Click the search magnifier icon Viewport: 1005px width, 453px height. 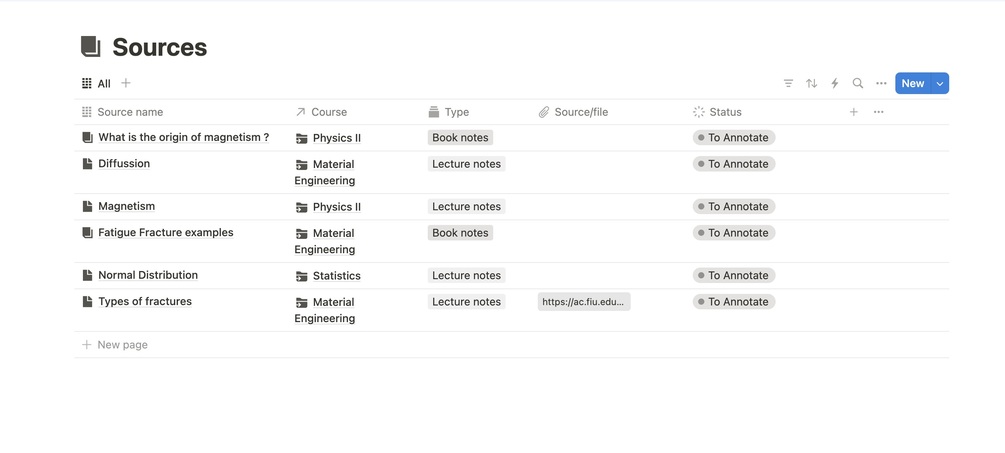click(857, 83)
